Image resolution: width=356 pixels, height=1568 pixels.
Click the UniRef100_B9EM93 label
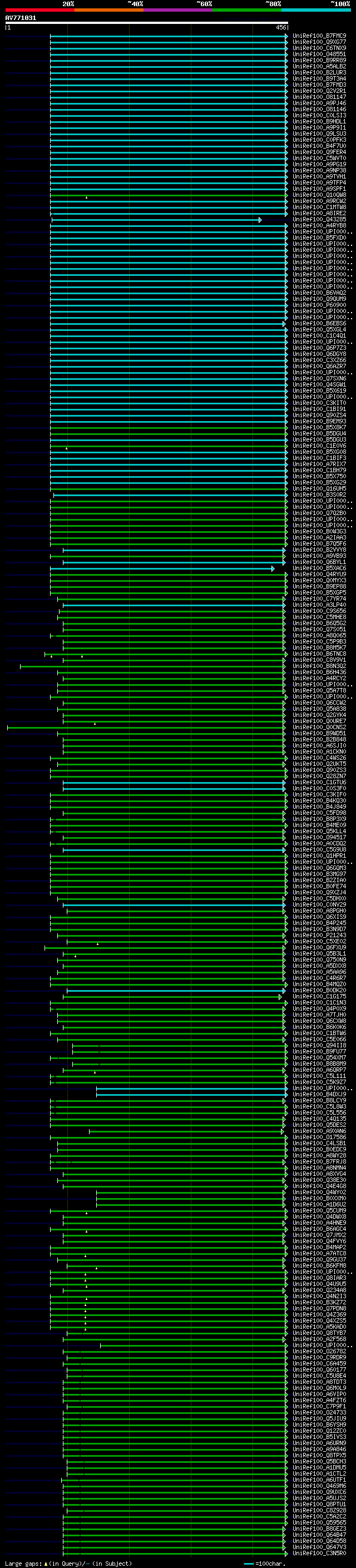pyautogui.click(x=319, y=421)
